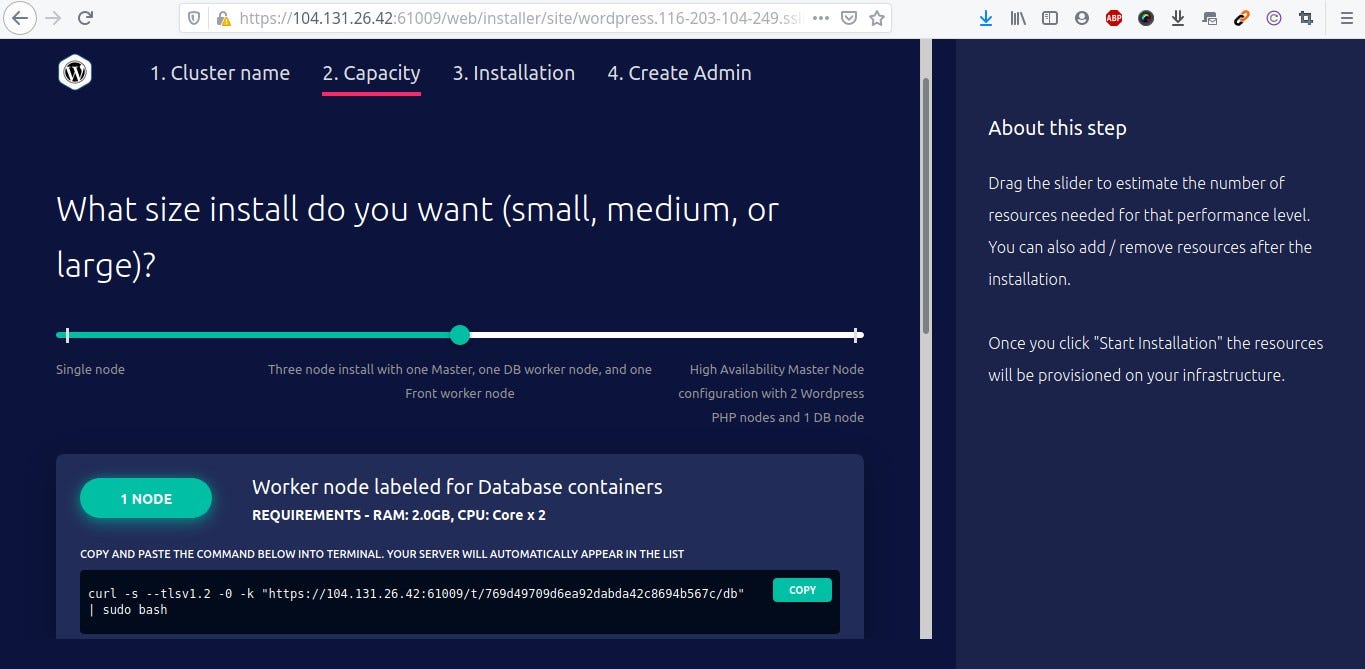This screenshot has height=669, width=1365.
Task: Click the 'What size install do you want' heading
Action: 417,237
